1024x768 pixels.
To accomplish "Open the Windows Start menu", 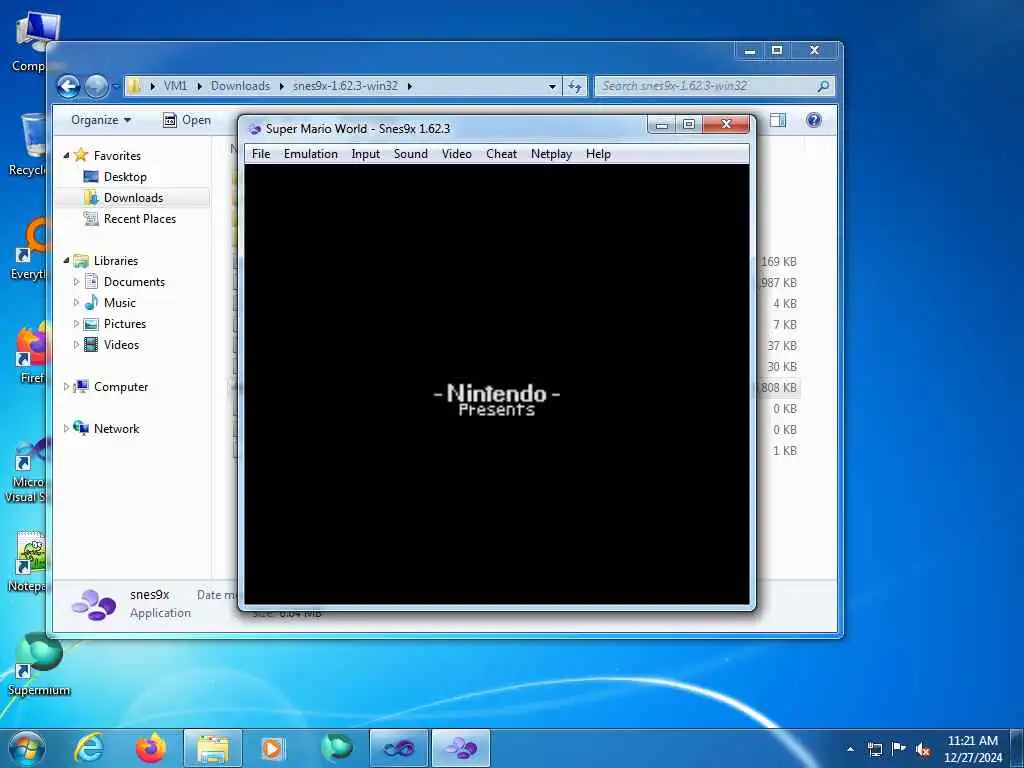I will point(26,748).
